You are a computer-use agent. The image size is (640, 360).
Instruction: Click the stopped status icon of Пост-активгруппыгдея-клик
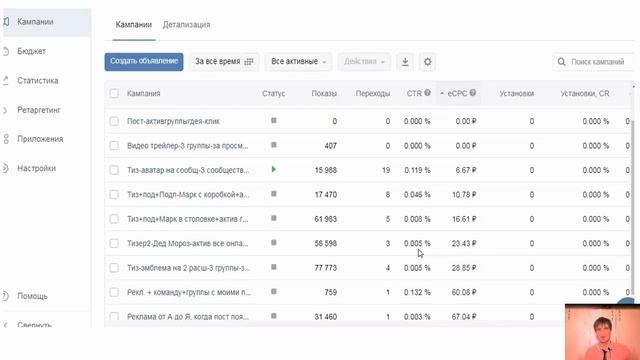click(274, 120)
